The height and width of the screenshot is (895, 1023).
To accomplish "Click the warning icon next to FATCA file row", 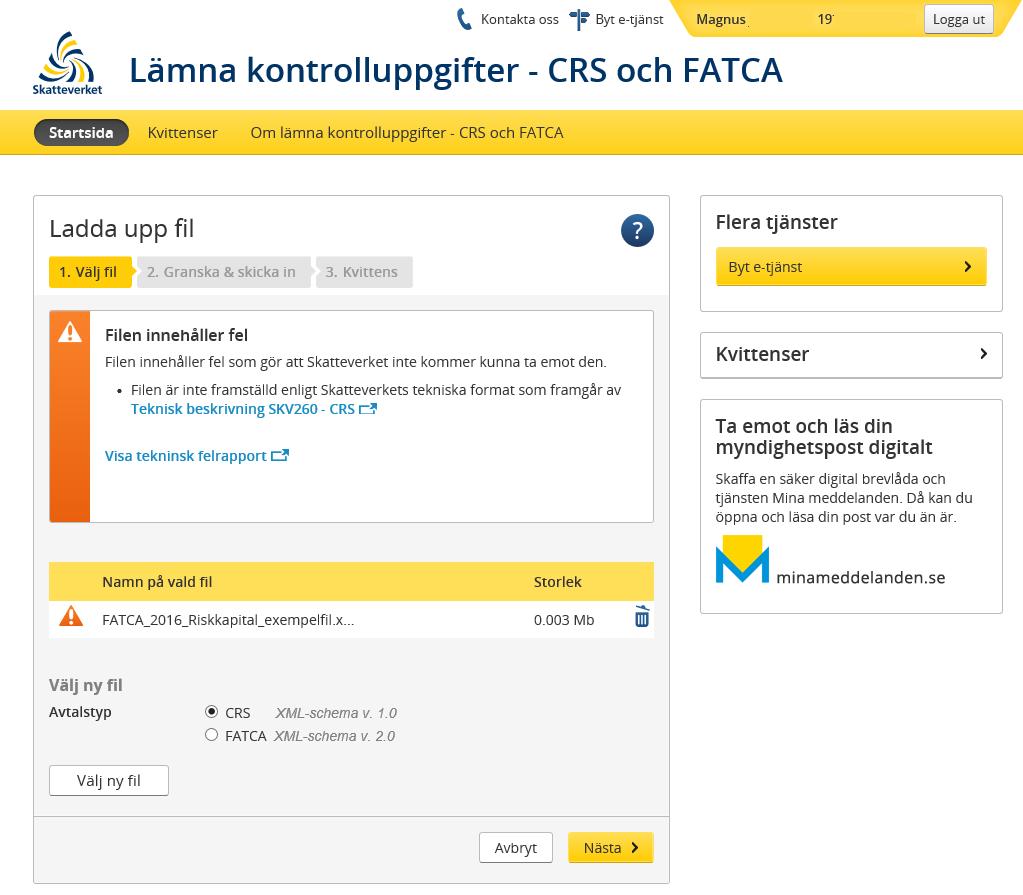I will click(x=71, y=616).
